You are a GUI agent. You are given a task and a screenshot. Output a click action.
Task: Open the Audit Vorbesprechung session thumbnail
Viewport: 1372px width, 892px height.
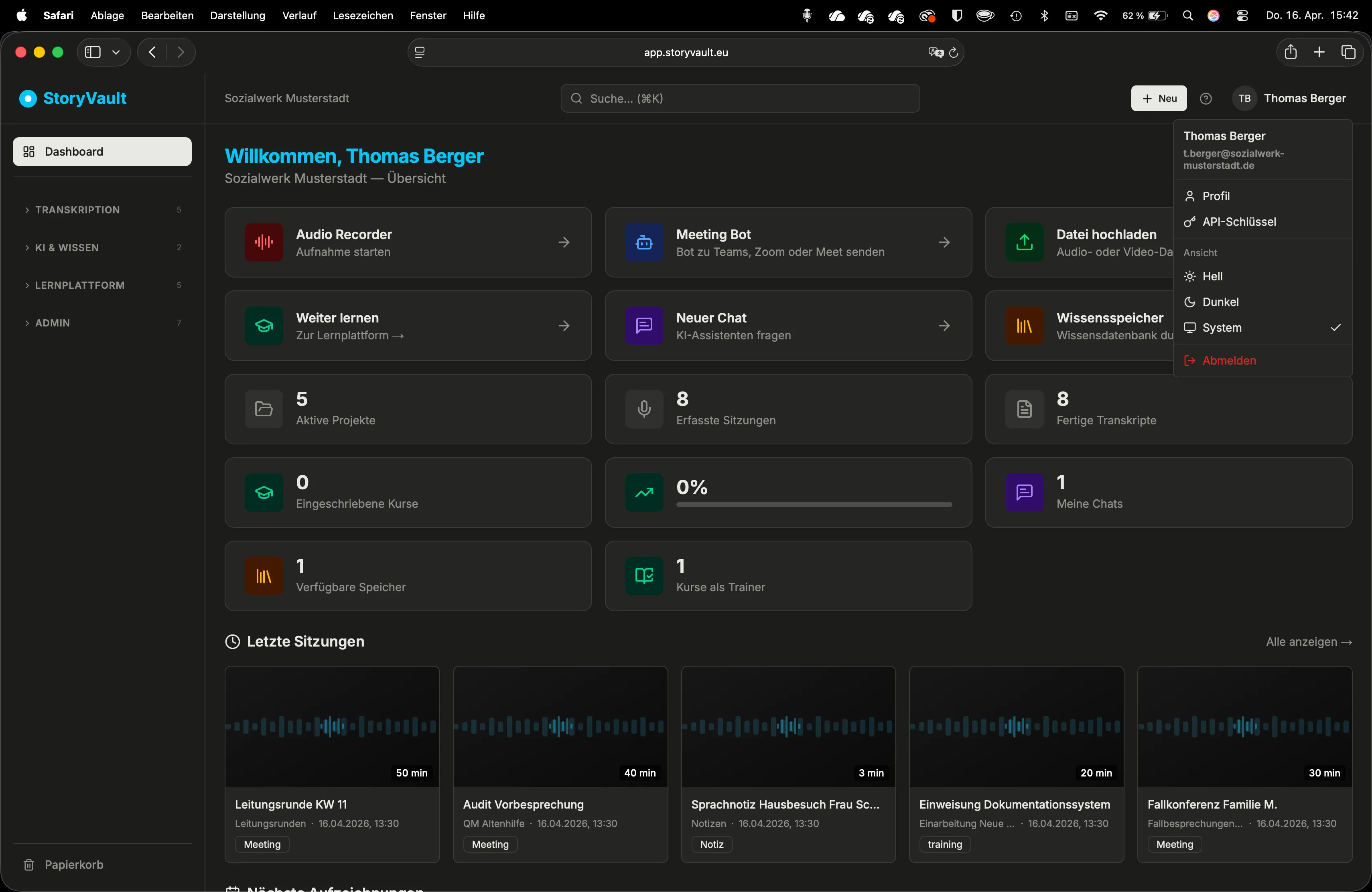click(x=560, y=727)
